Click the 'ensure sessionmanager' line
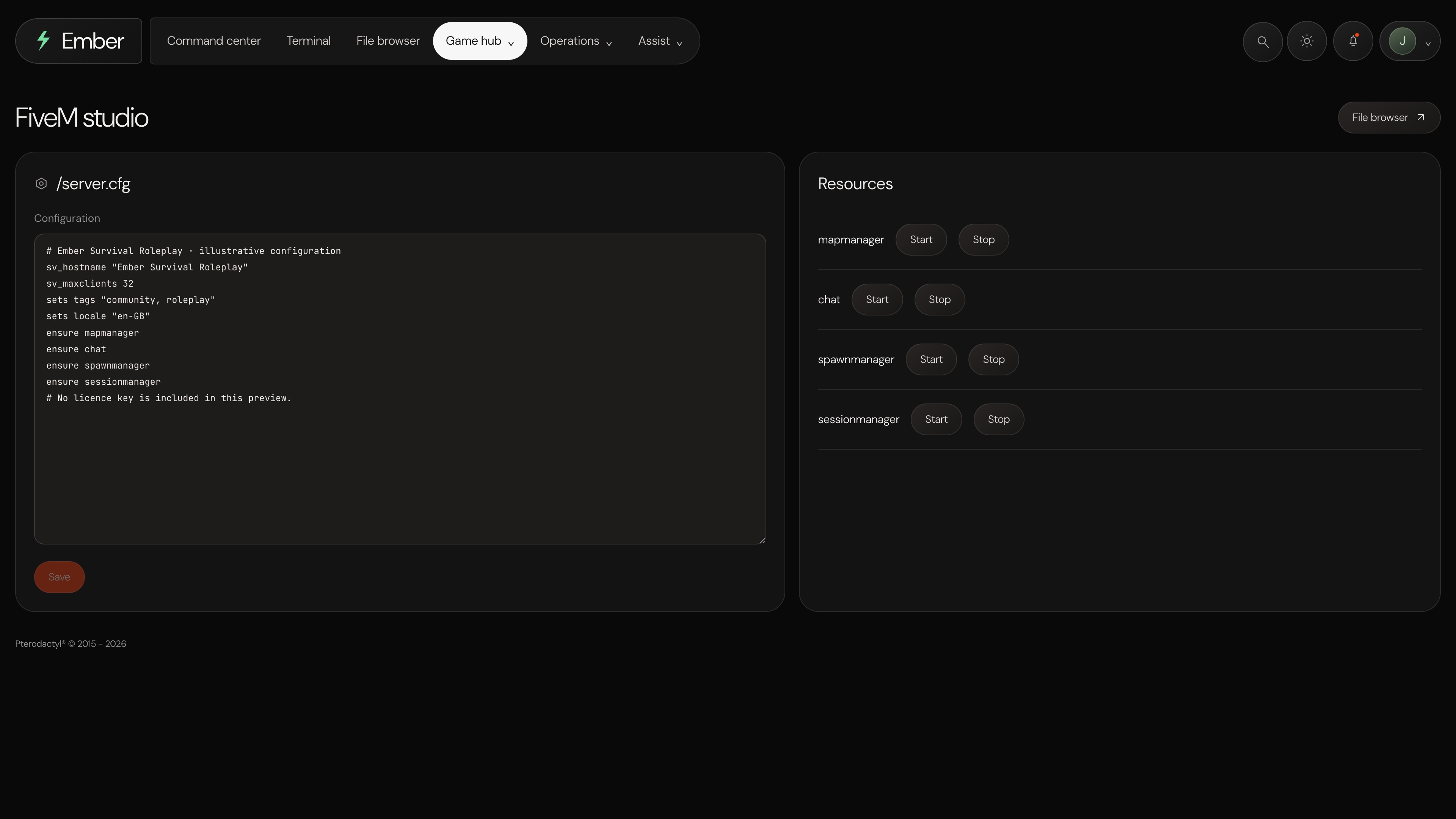This screenshot has height=819, width=1456. [104, 382]
